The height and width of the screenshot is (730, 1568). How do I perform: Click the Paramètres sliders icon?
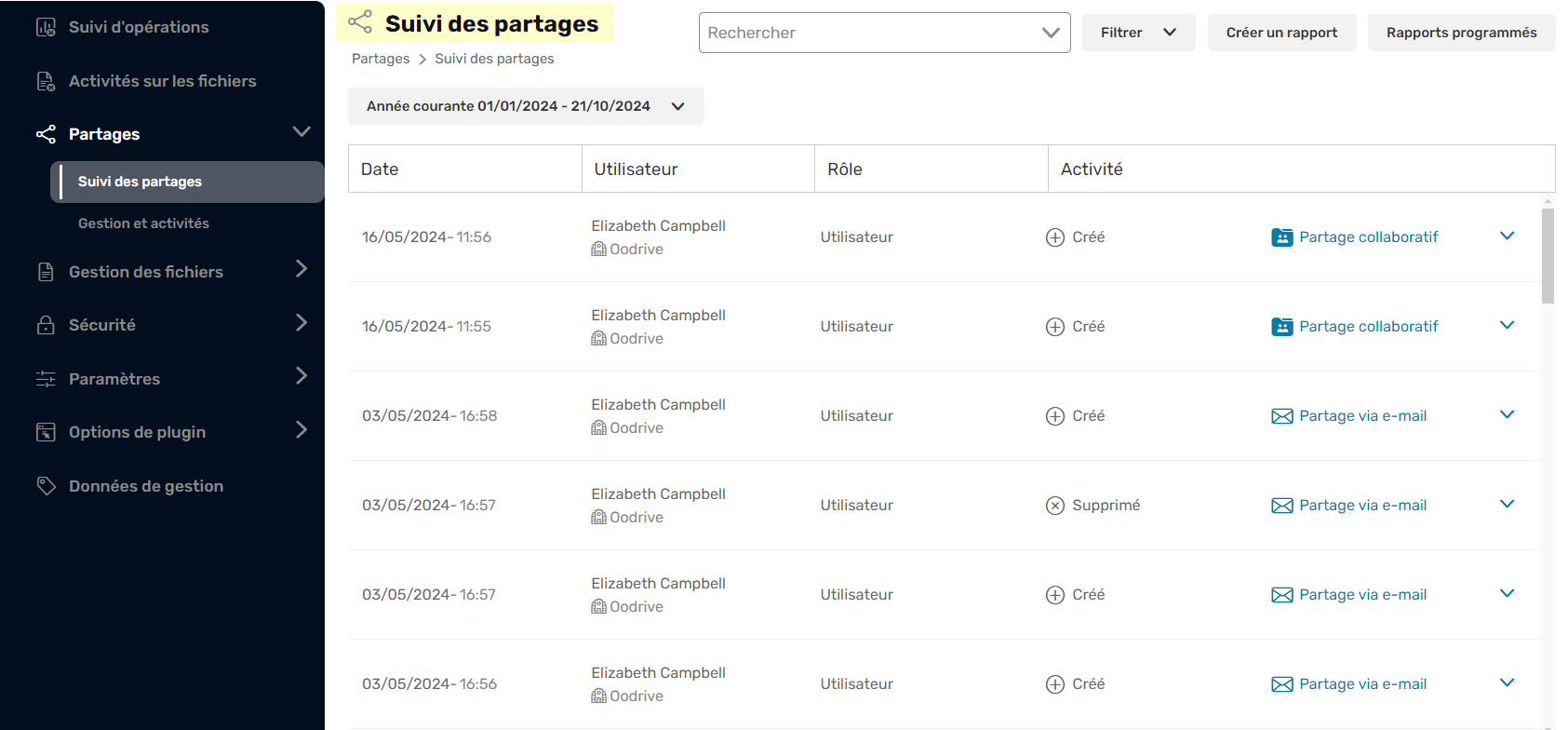coord(46,379)
